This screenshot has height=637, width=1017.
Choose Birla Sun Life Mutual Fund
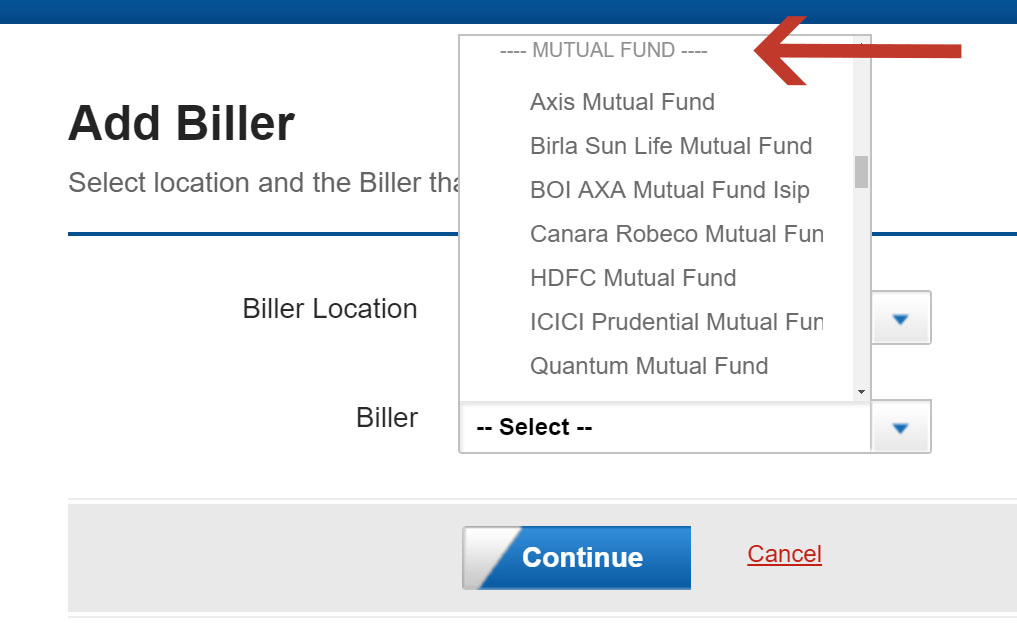[670, 146]
